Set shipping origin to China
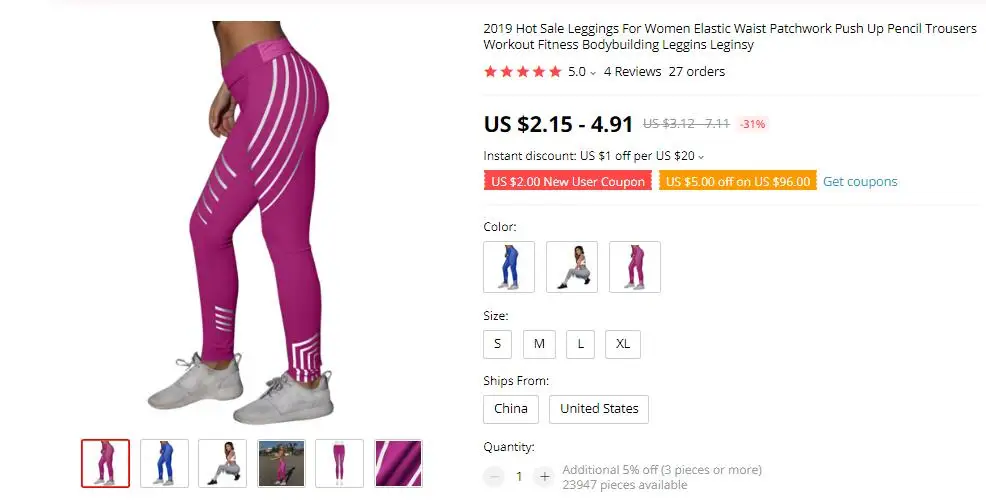 [511, 409]
